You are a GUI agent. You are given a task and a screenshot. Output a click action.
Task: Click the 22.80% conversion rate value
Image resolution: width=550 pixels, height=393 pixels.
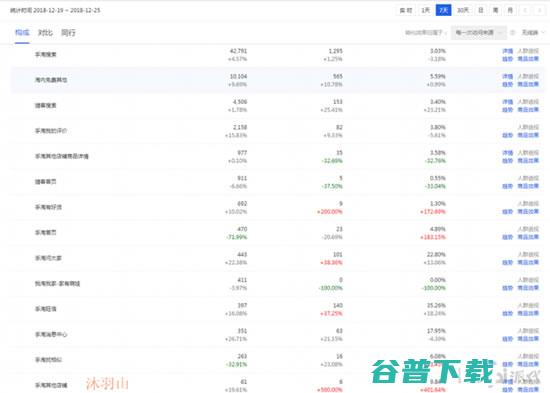[x=436, y=255]
